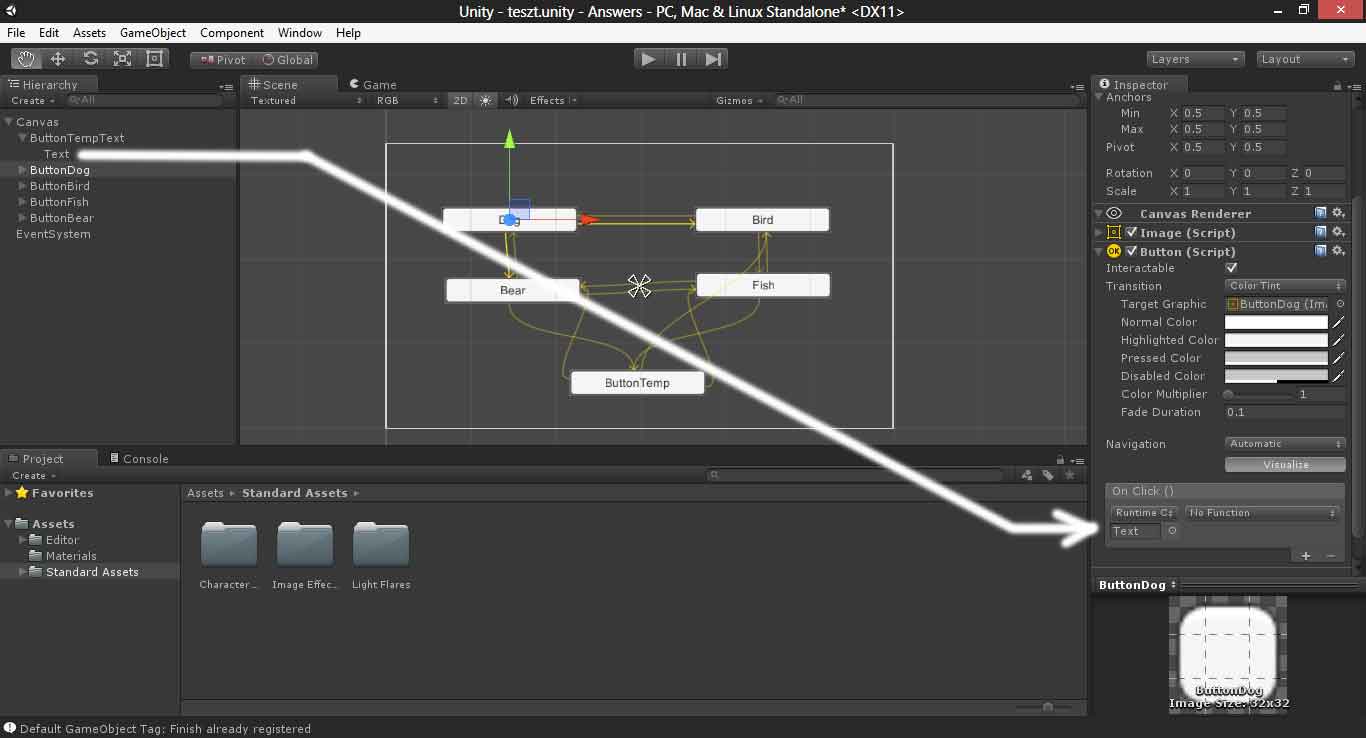Open the Layers dropdown

click(1195, 59)
